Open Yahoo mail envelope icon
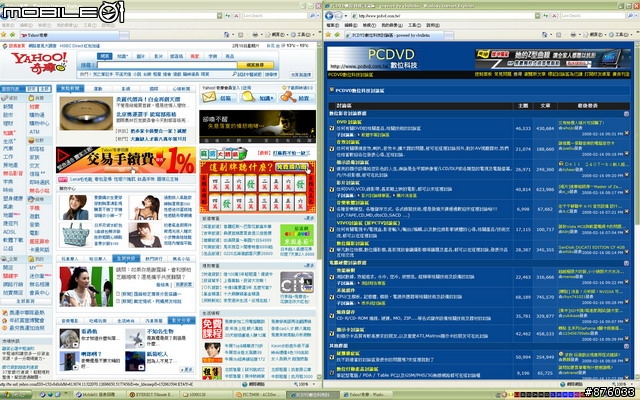 point(209,98)
